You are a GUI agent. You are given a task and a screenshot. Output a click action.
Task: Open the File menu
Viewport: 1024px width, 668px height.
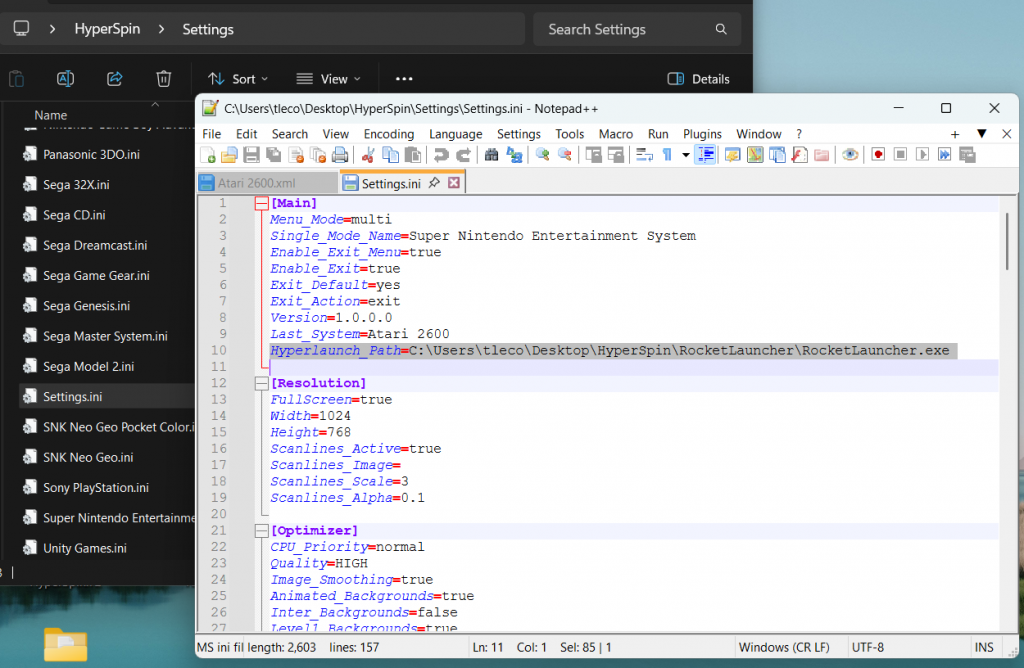click(x=212, y=134)
